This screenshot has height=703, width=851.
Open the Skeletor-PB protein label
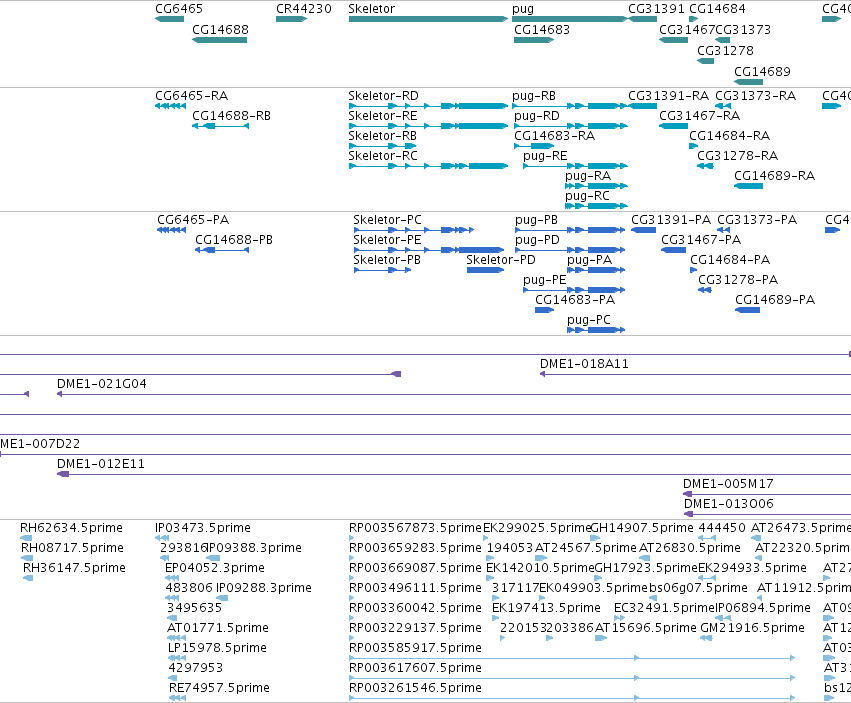tap(388, 259)
